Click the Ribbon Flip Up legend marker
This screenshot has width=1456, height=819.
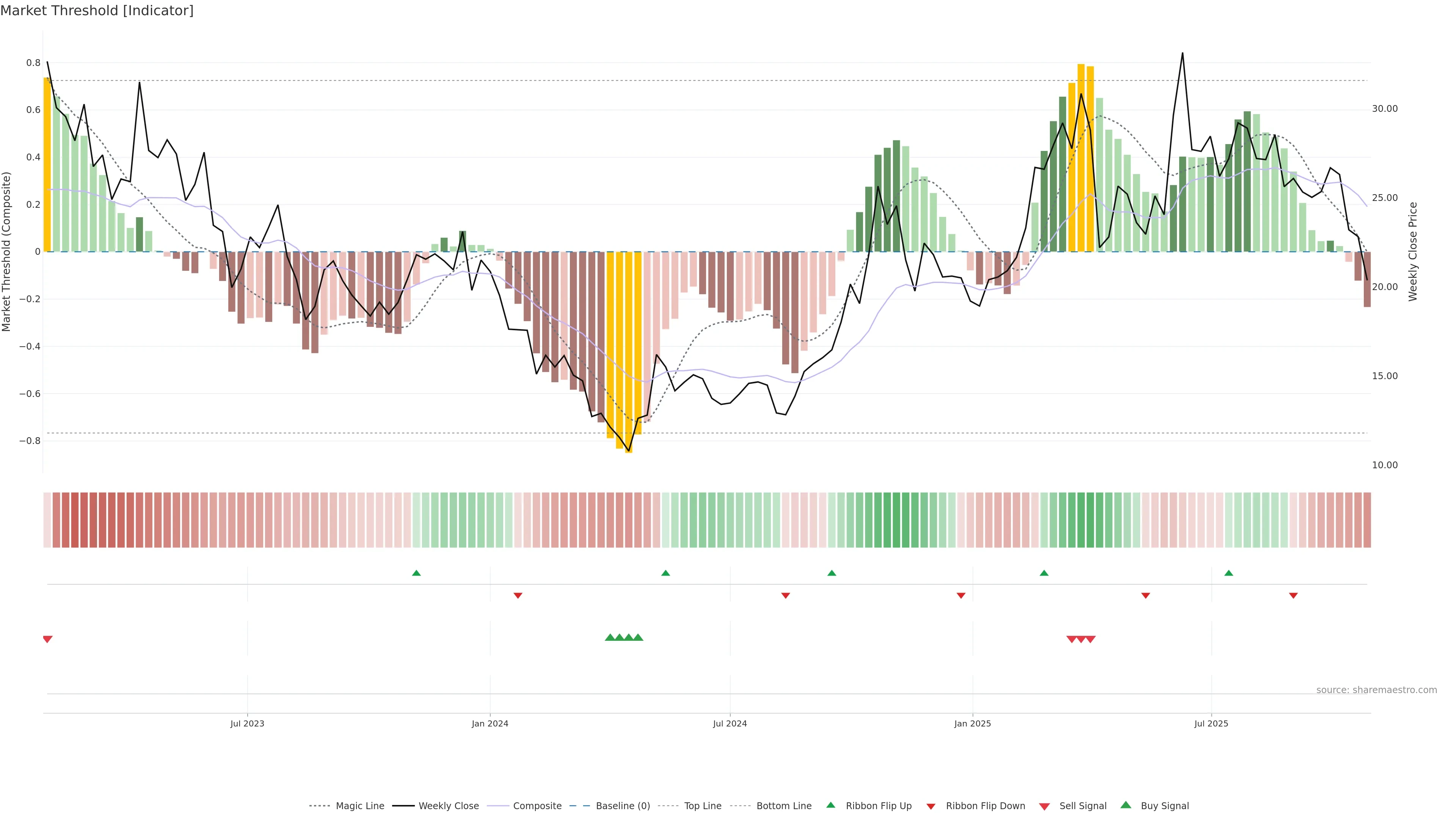click(x=831, y=805)
